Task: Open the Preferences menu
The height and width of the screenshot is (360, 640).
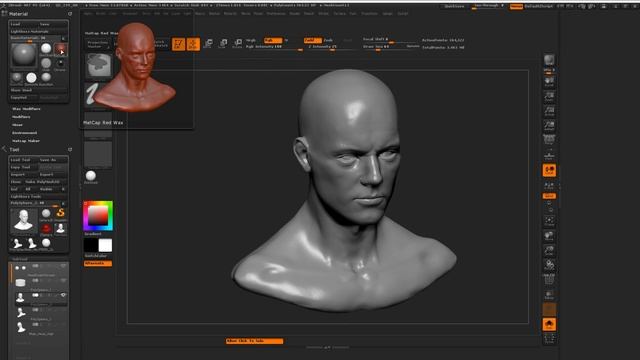Action: pyautogui.click(x=276, y=13)
